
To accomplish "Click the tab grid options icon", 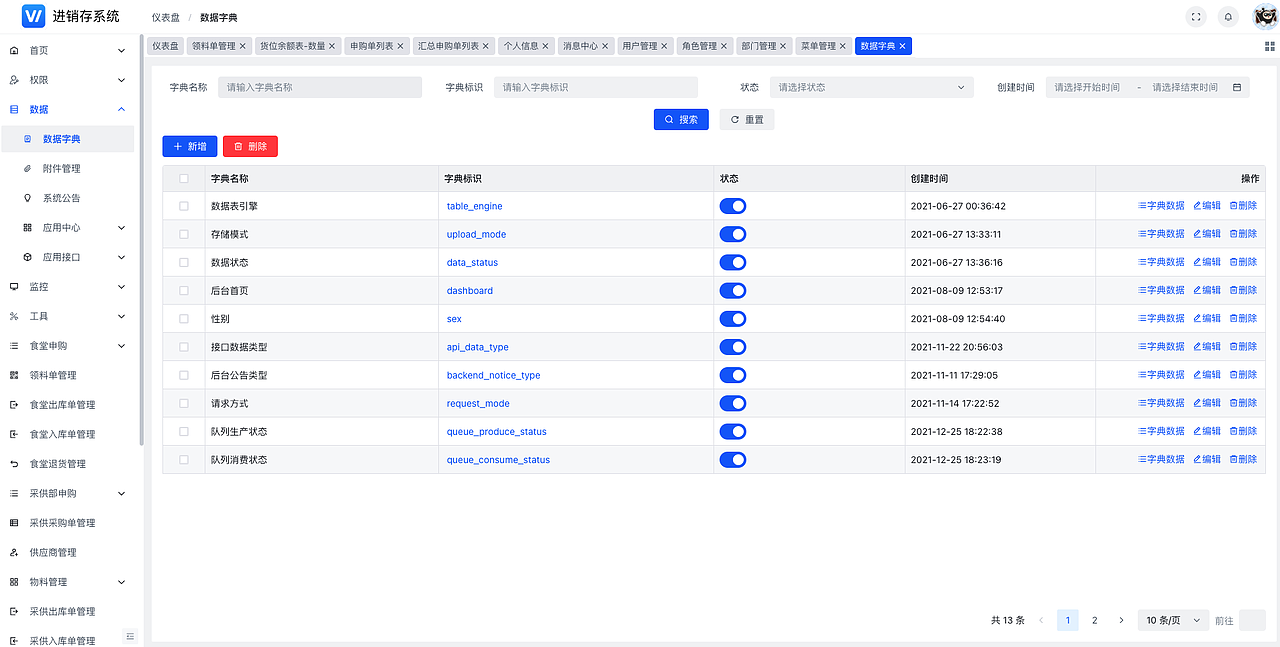I will [1270, 46].
